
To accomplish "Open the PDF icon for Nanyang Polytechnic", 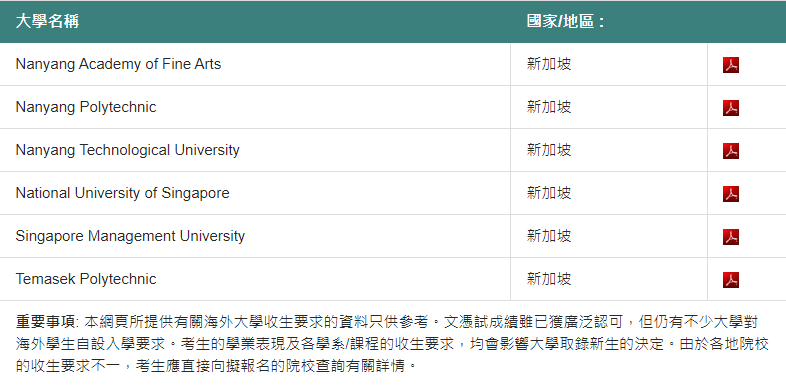I will 731,108.
